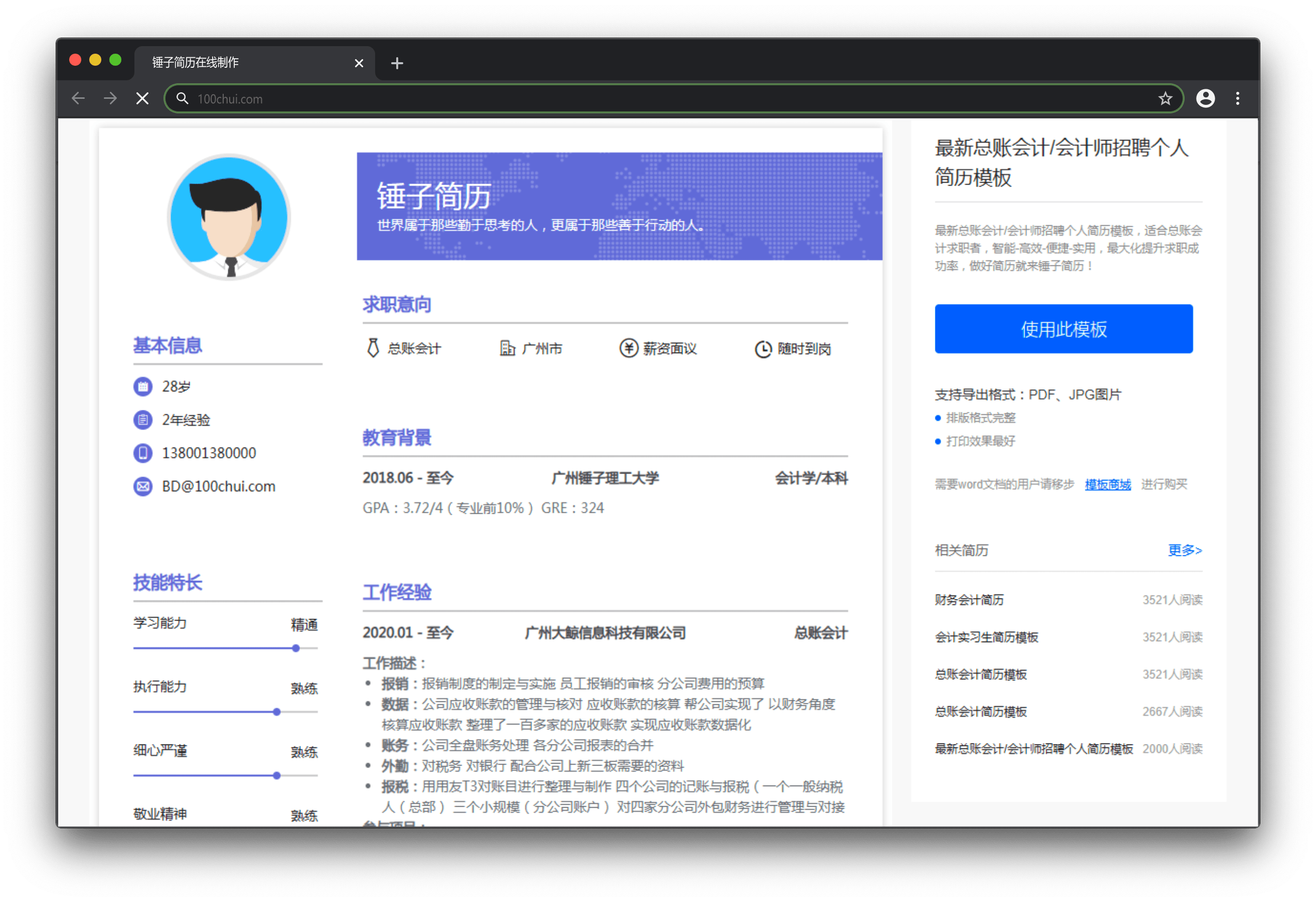Bookmark the page with the star icon
This screenshot has width=1316, height=902.
click(1165, 99)
